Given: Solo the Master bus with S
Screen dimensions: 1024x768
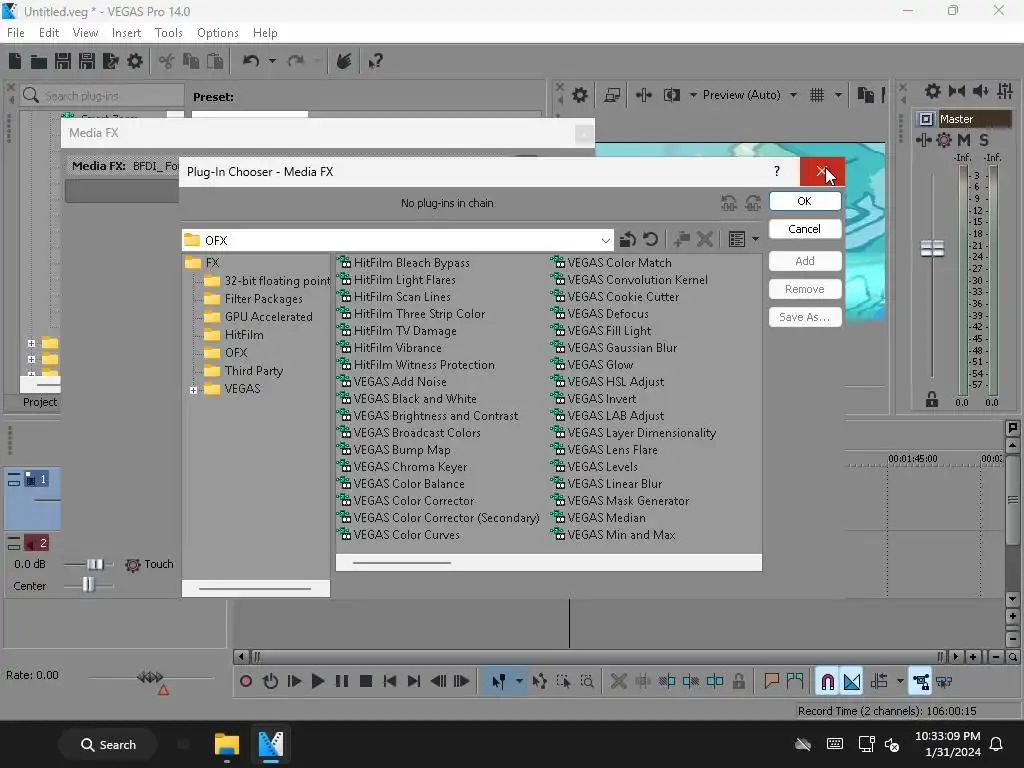Looking at the screenshot, I should [x=984, y=140].
